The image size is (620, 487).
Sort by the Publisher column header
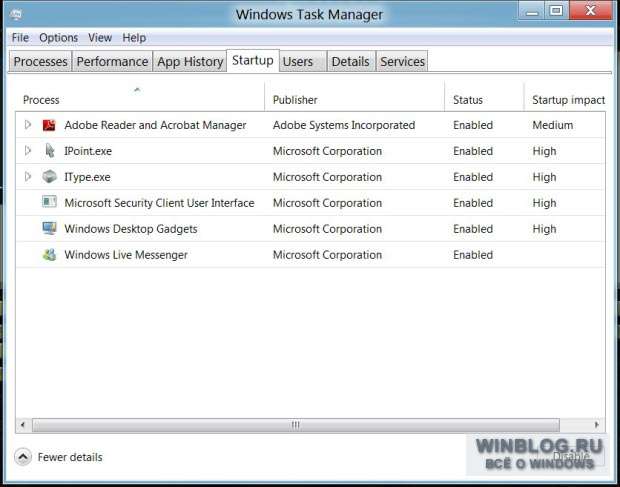click(x=355, y=97)
